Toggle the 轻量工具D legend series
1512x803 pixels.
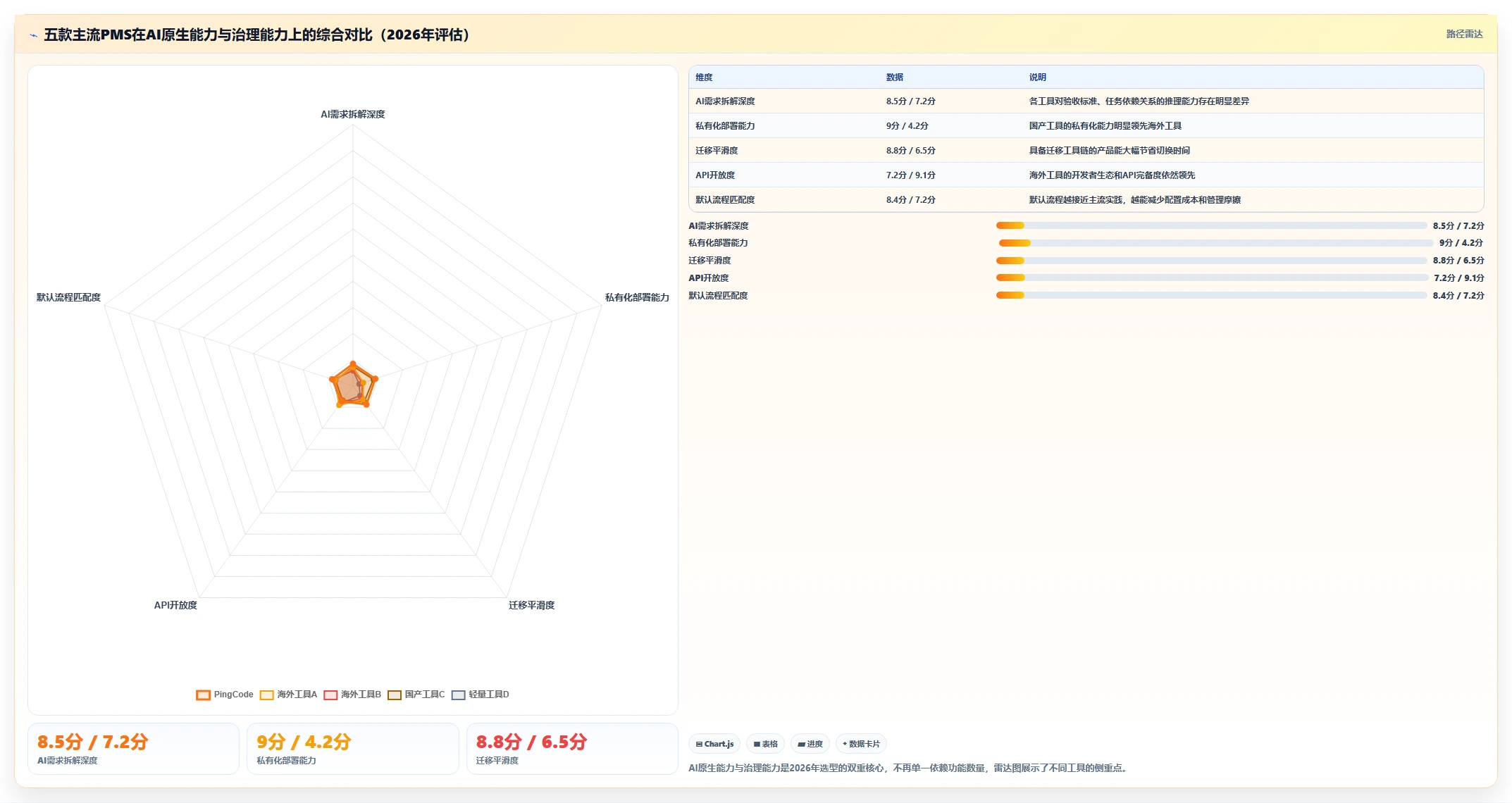click(x=481, y=695)
